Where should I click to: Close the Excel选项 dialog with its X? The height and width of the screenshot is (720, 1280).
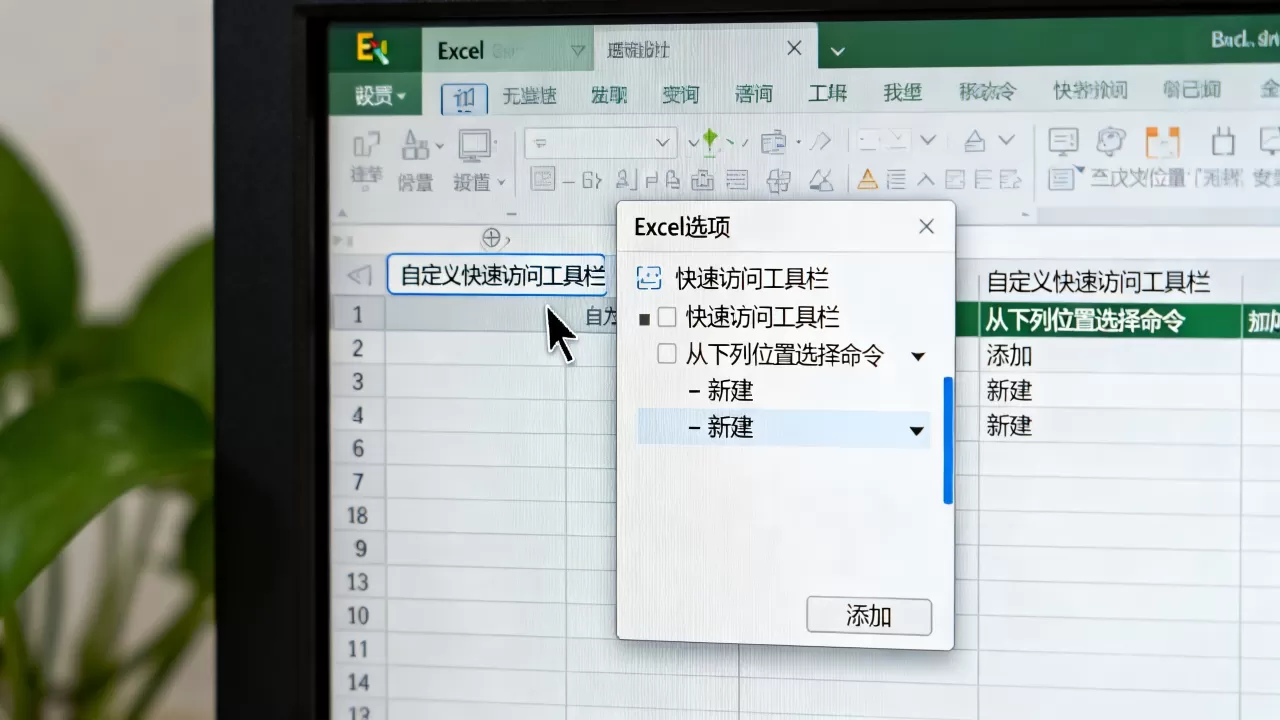(926, 227)
